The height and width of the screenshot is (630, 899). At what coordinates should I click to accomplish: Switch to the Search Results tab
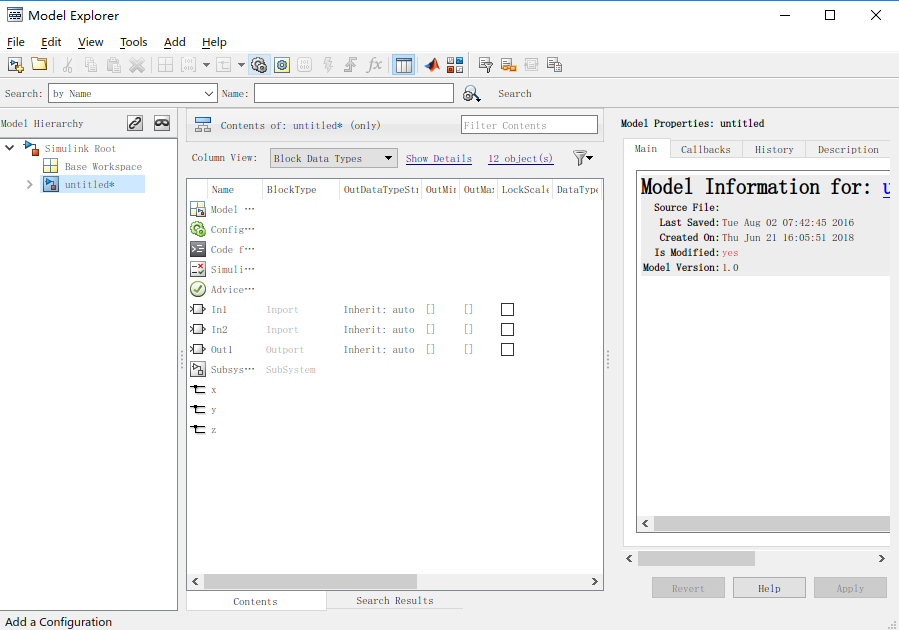tap(394, 600)
